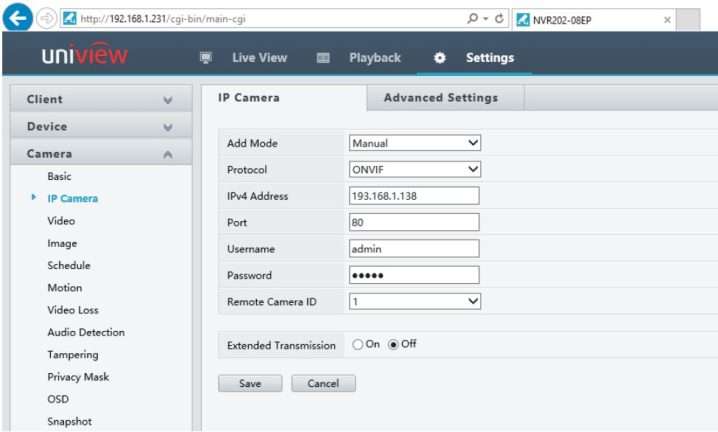This screenshot has height=432, width=718.
Task: Open the Protocol ONVIF dropdown
Action: pos(414,169)
